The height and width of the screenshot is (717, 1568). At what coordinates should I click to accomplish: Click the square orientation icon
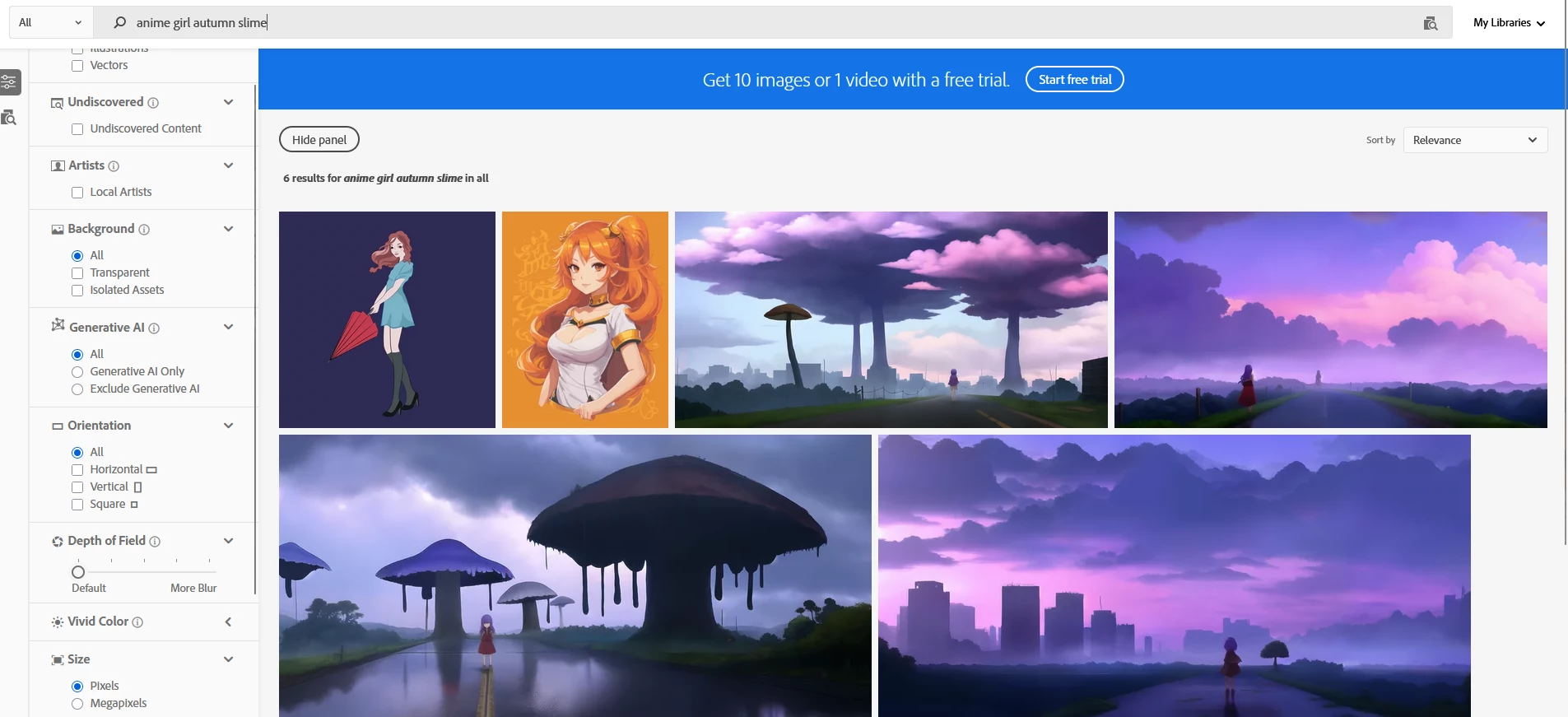click(x=134, y=505)
